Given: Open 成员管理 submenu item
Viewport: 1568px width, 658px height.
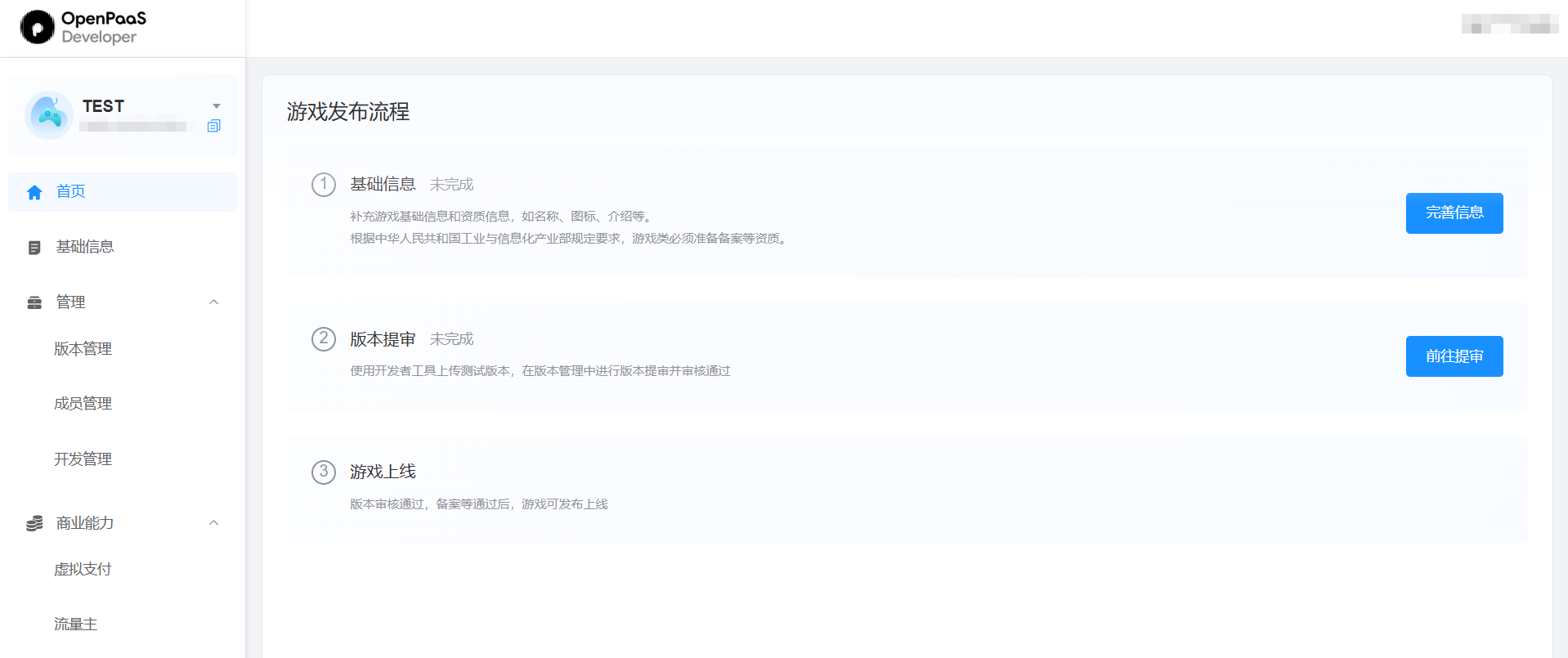Looking at the screenshot, I should click(x=83, y=404).
